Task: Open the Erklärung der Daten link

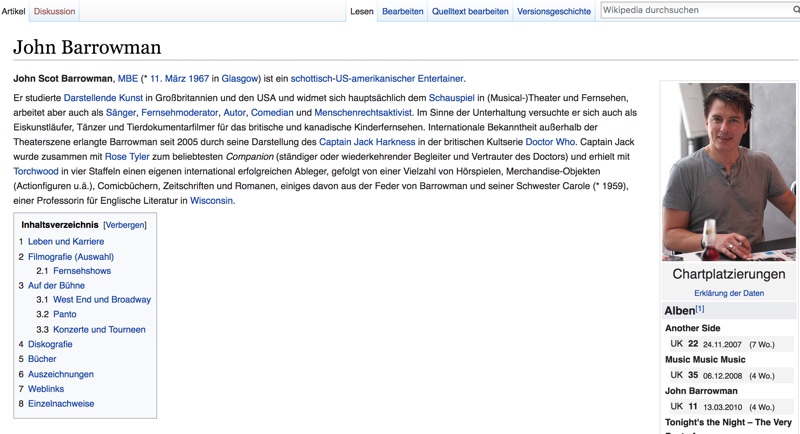Action: (729, 293)
